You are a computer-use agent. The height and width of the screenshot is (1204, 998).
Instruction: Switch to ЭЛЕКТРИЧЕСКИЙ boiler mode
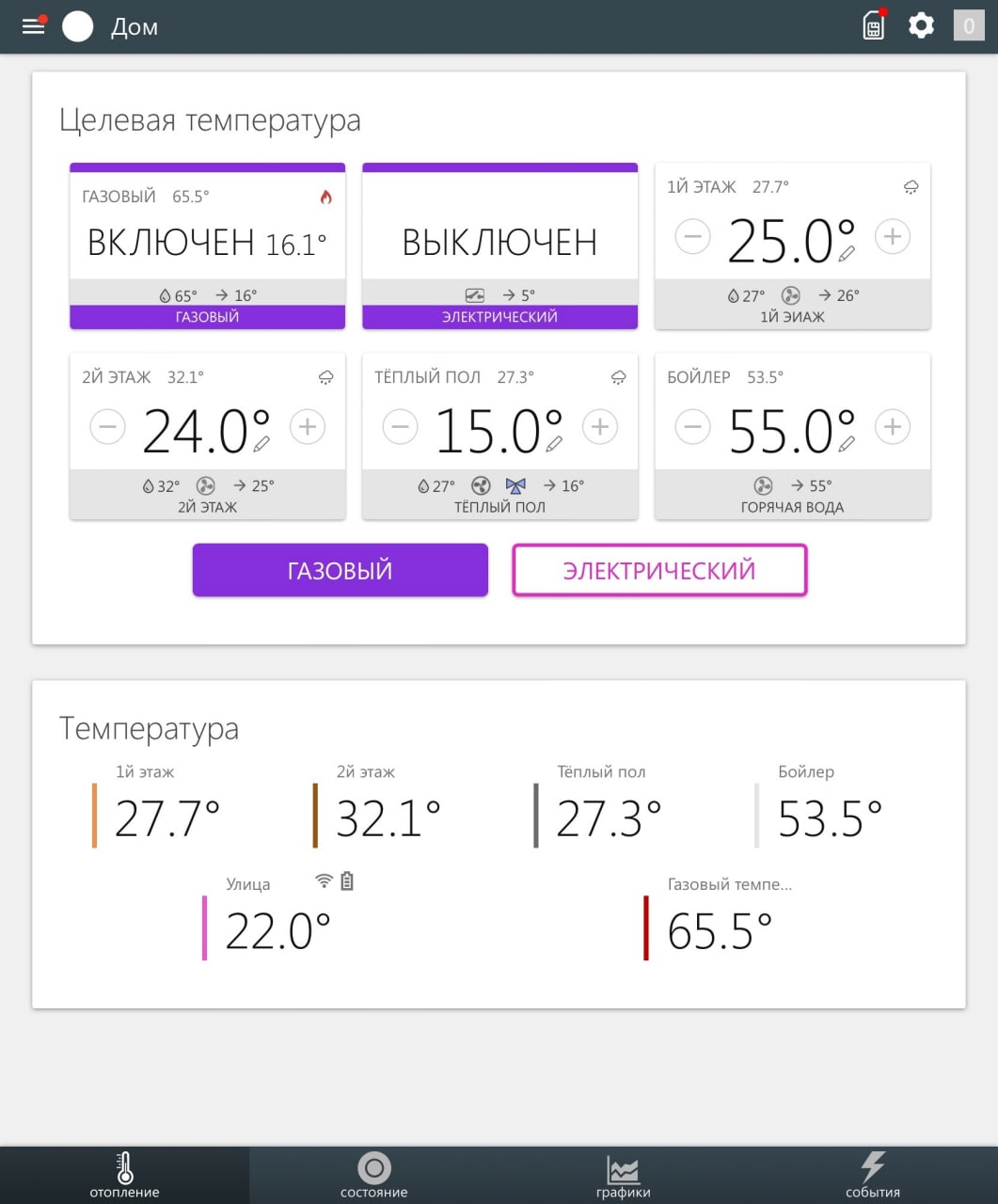tap(659, 570)
